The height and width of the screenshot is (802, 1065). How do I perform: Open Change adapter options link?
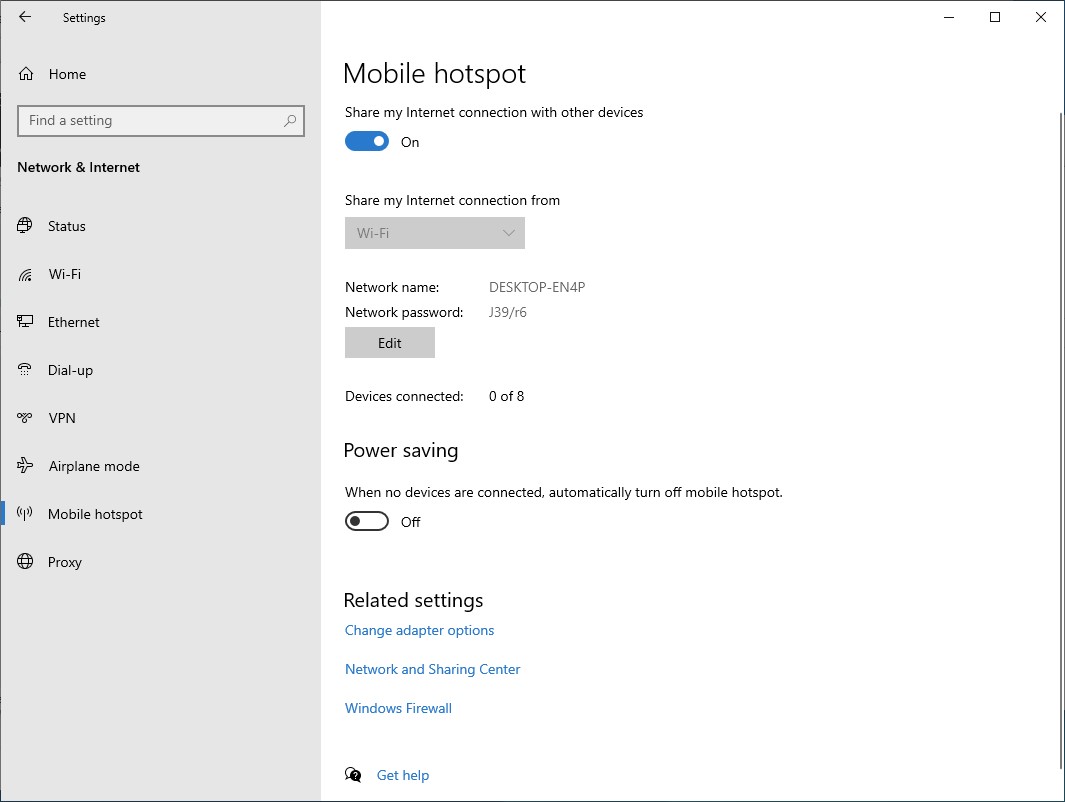419,630
